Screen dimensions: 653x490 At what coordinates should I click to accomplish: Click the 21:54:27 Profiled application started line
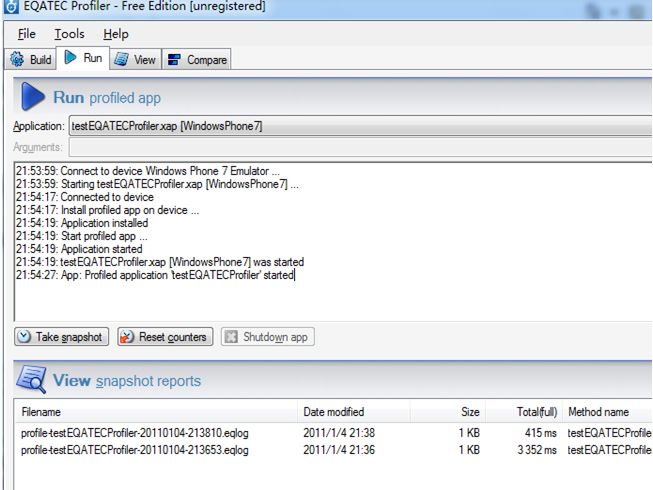click(x=155, y=275)
